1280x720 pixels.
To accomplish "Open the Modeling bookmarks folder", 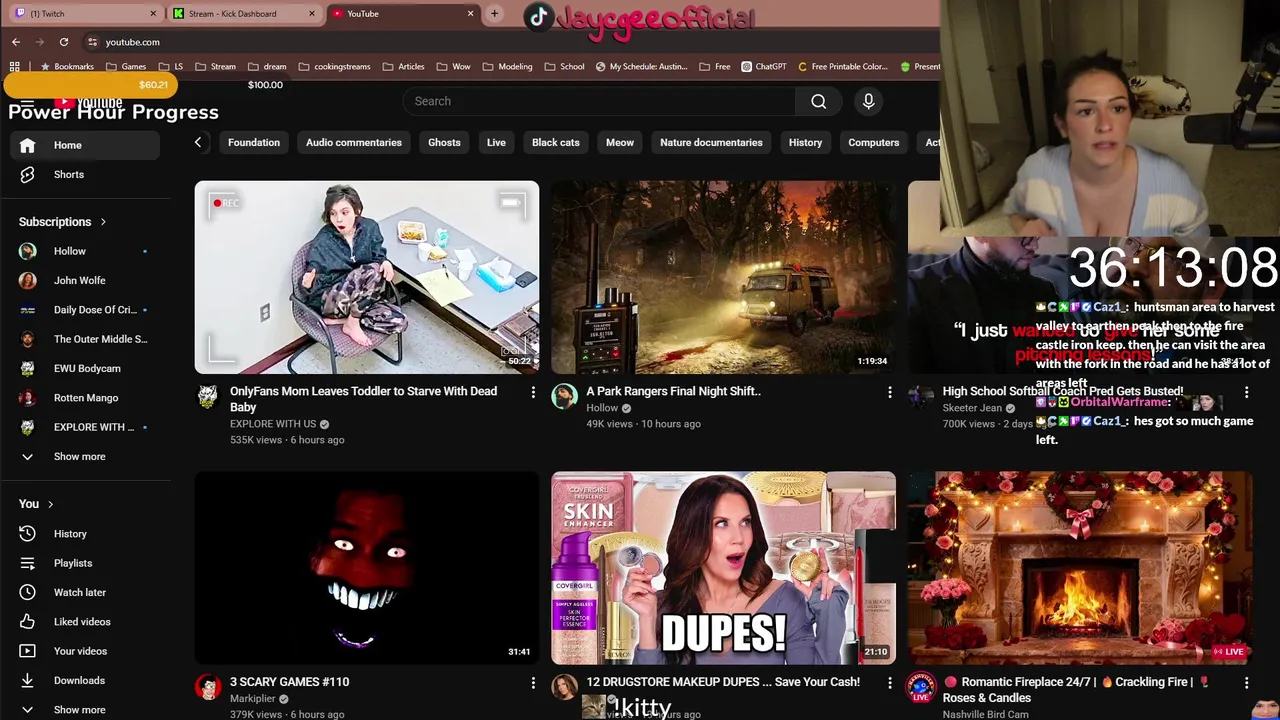I will [507, 67].
